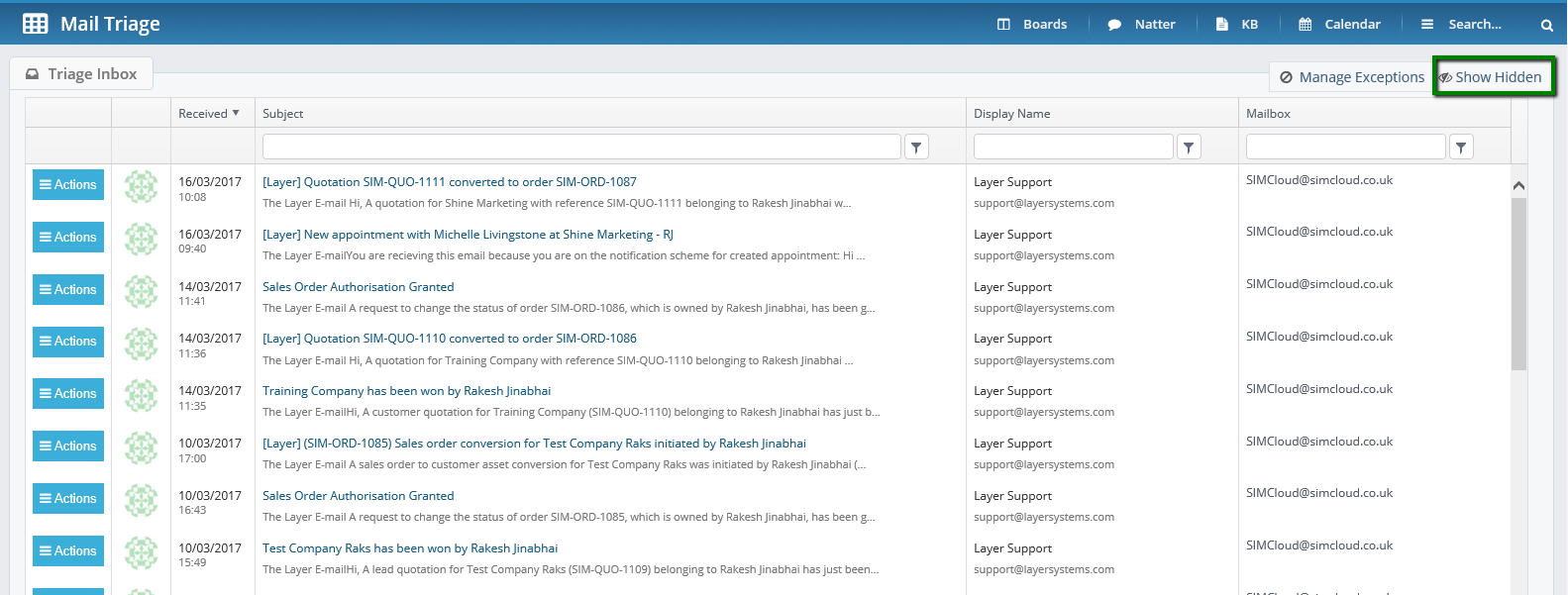Click the Mailbox filter text box
The width and height of the screenshot is (1568, 595).
pos(1346,147)
